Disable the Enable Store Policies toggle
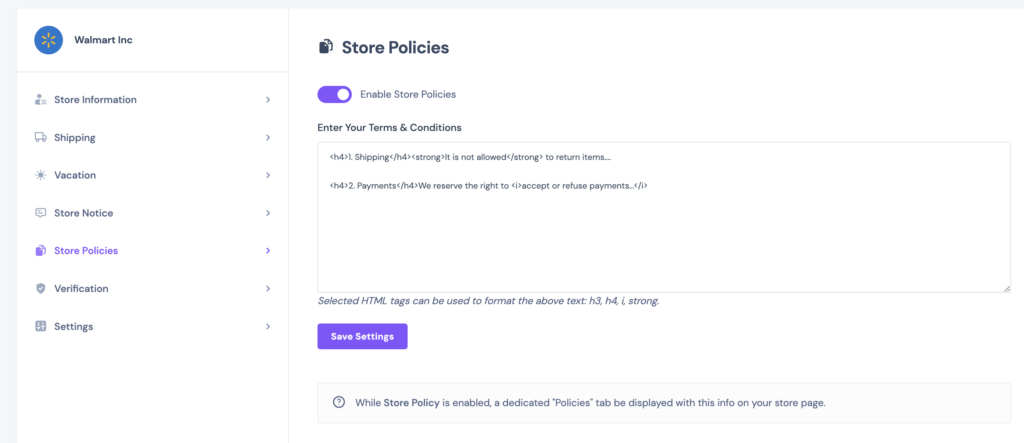1024x443 pixels. (x=334, y=94)
